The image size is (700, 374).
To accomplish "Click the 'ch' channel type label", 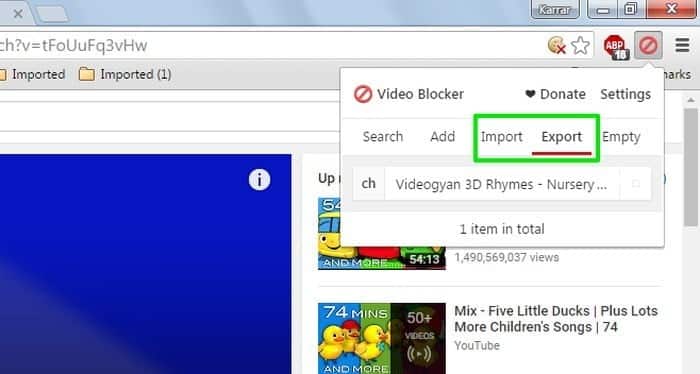I will pyautogui.click(x=369, y=183).
